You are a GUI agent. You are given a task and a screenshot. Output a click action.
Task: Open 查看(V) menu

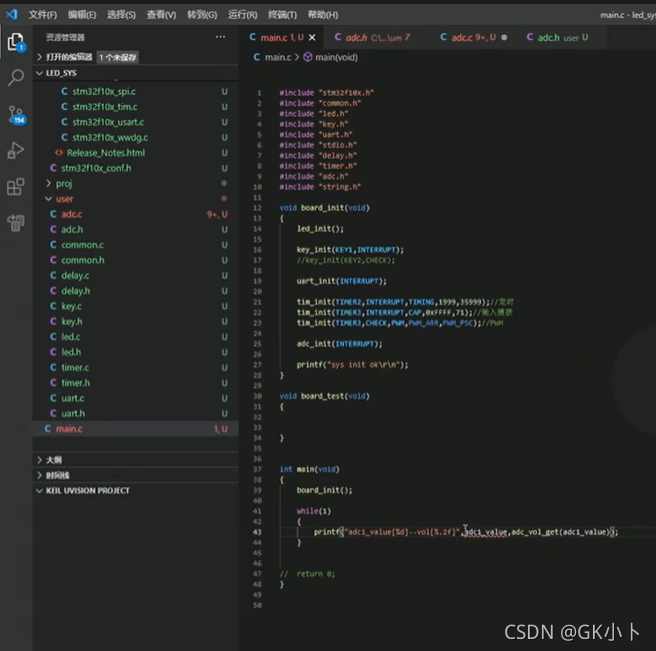point(161,15)
